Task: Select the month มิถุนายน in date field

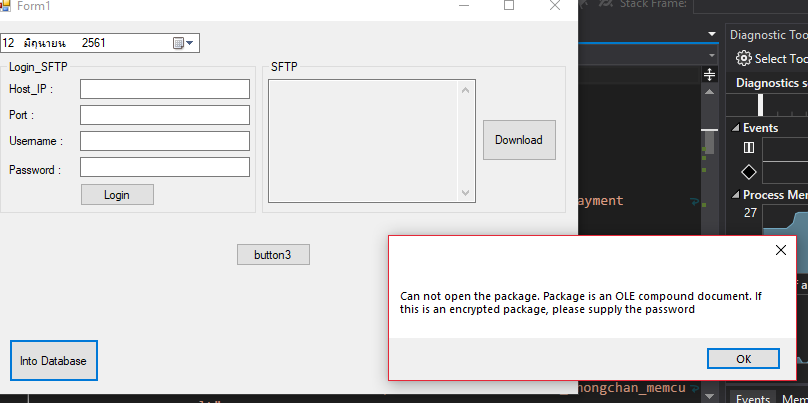Action: [x=45, y=43]
